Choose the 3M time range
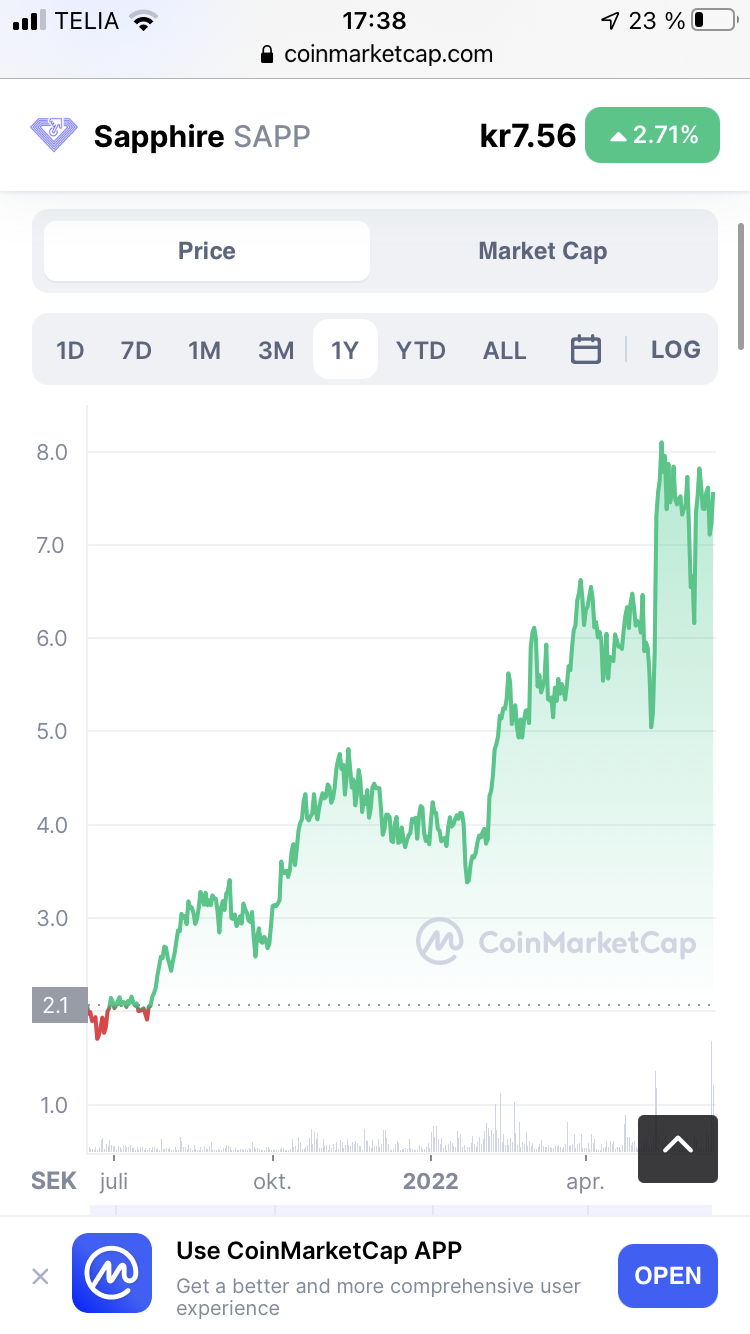Image resolution: width=750 pixels, height=1334 pixels. 276,350
